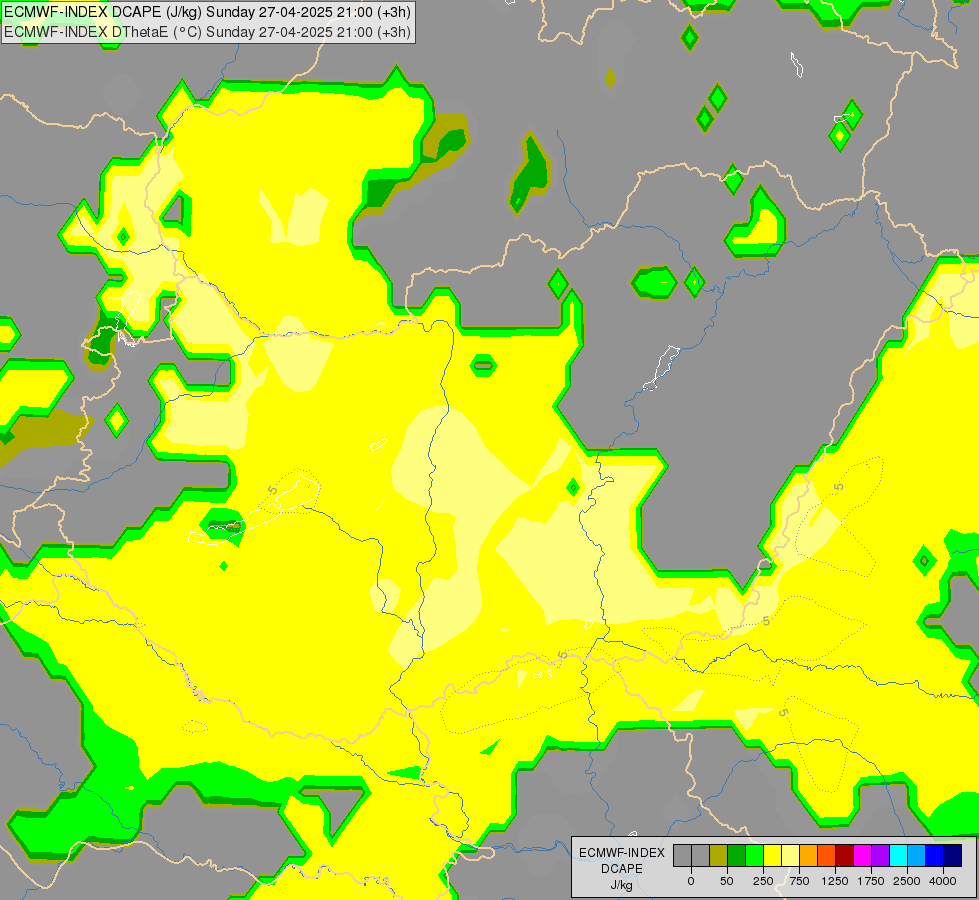Select the purple legend swatch
979x900 pixels.
[x=880, y=855]
